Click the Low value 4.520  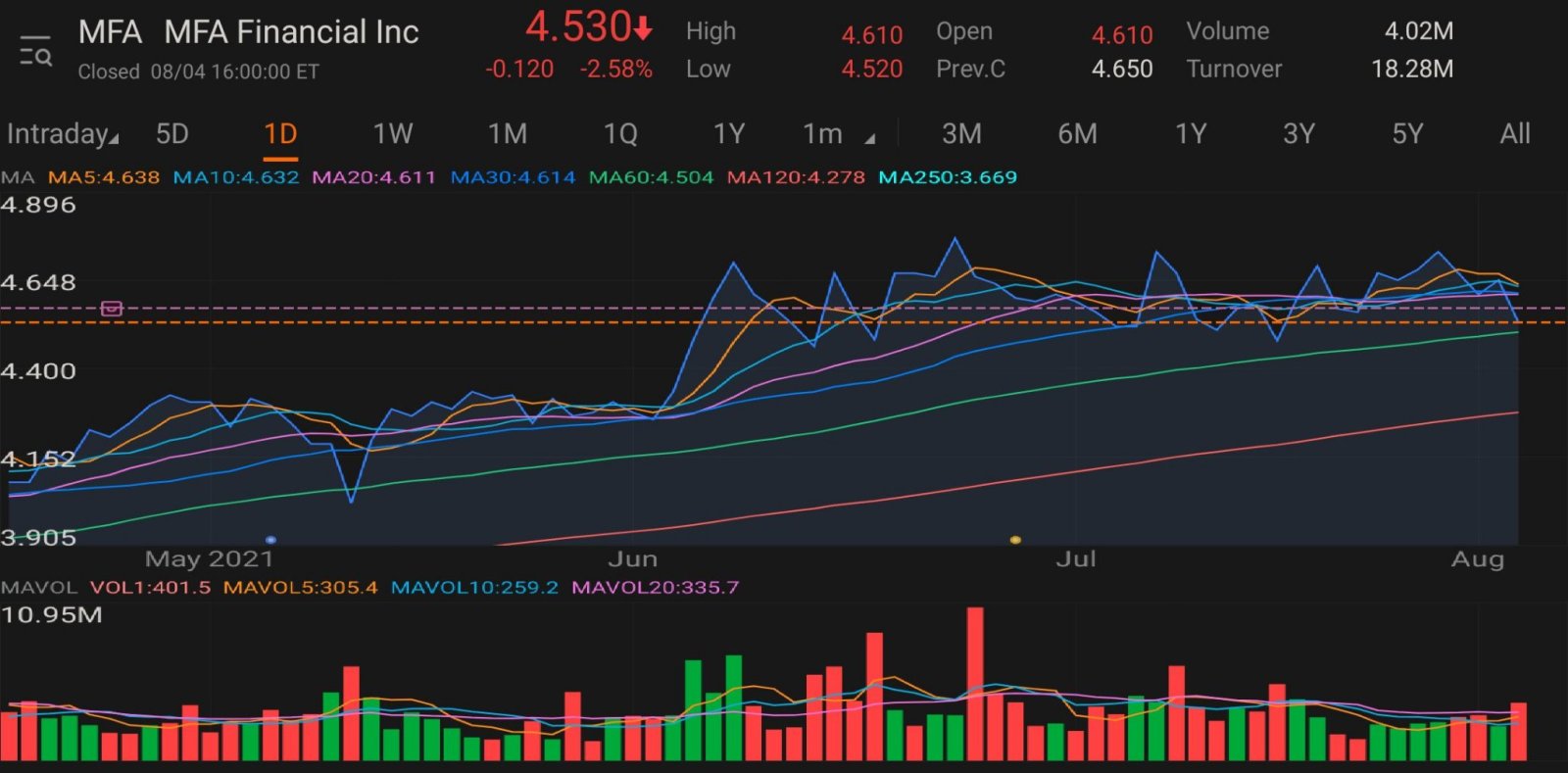872,70
